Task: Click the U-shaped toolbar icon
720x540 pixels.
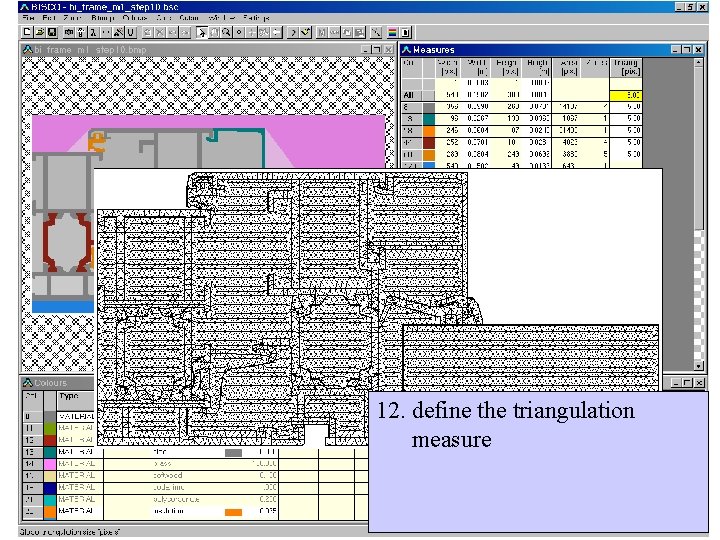Action: (x=131, y=32)
